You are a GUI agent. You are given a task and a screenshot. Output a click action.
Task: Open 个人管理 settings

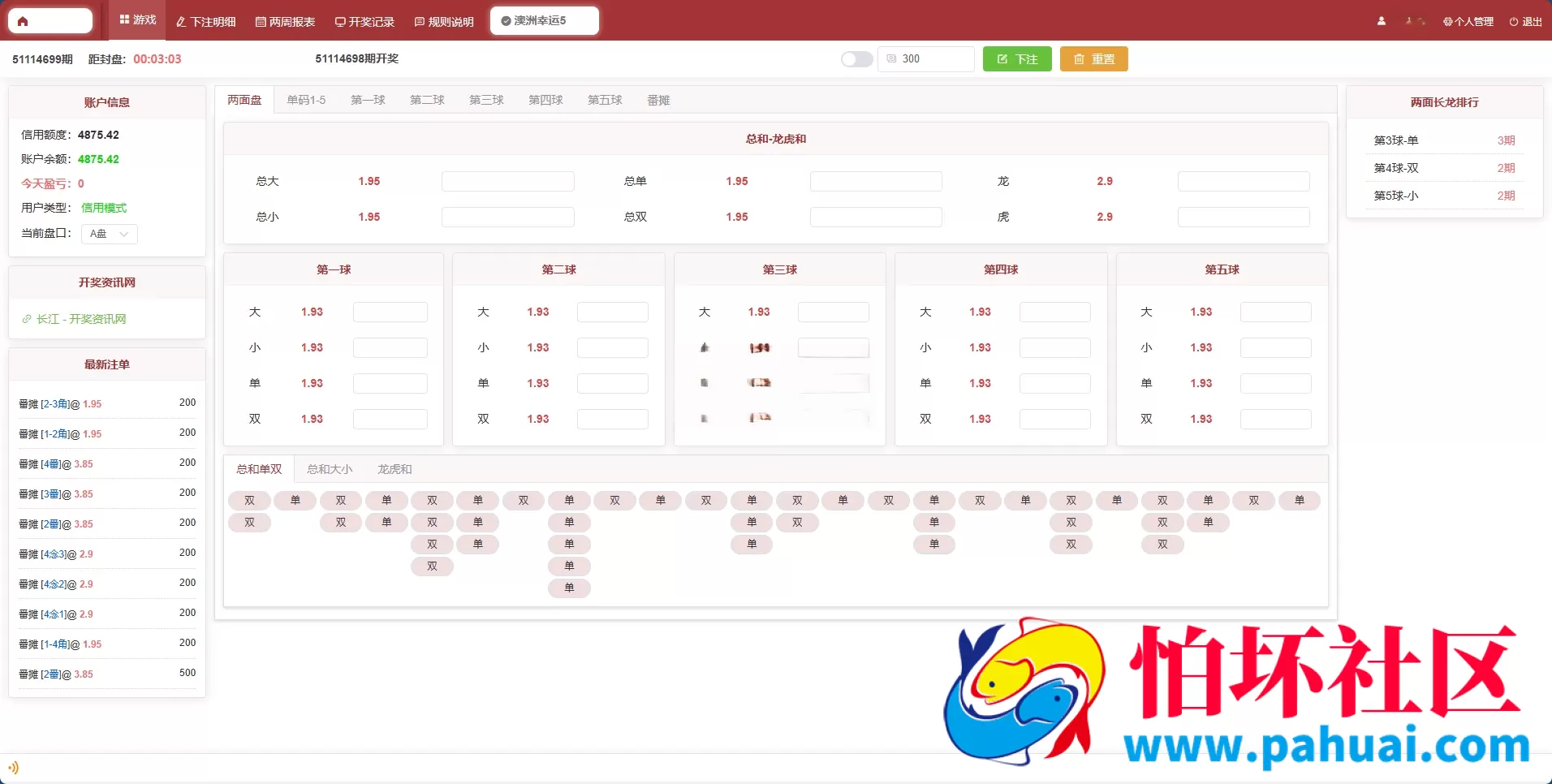tap(1468, 22)
